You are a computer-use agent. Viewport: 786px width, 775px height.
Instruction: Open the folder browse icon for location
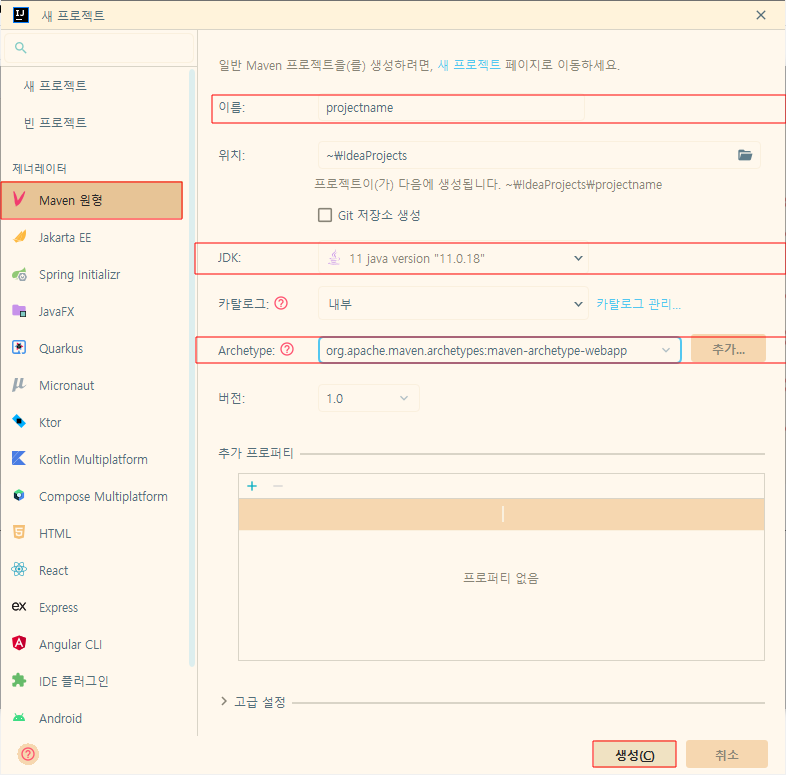click(x=745, y=155)
